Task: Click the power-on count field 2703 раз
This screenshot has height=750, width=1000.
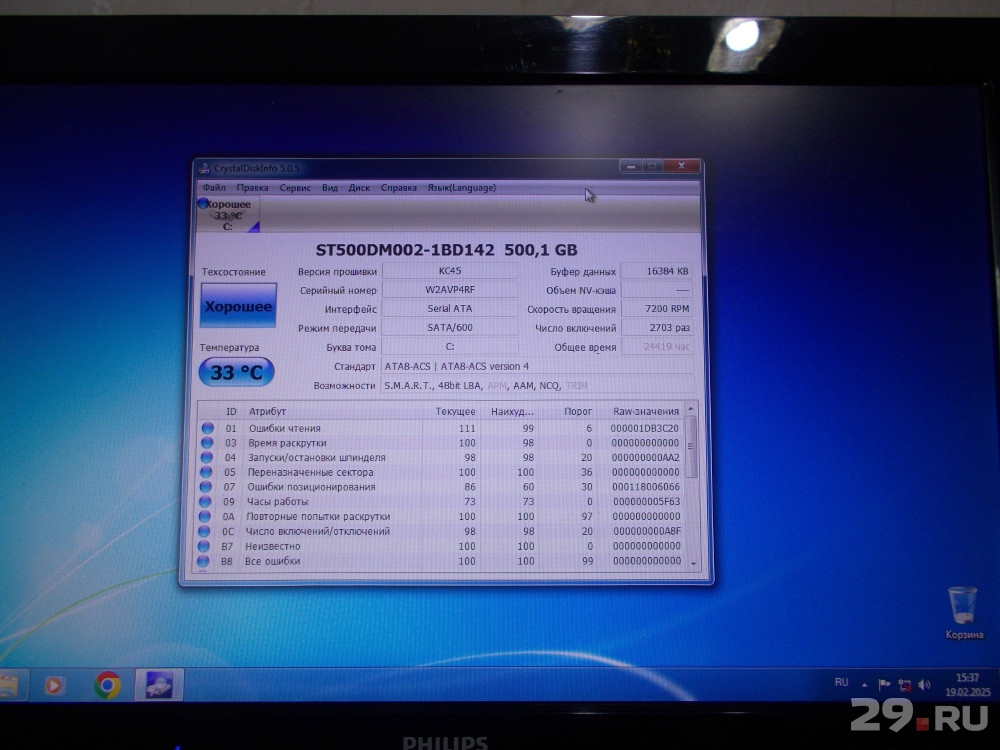Action: pyautogui.click(x=657, y=328)
